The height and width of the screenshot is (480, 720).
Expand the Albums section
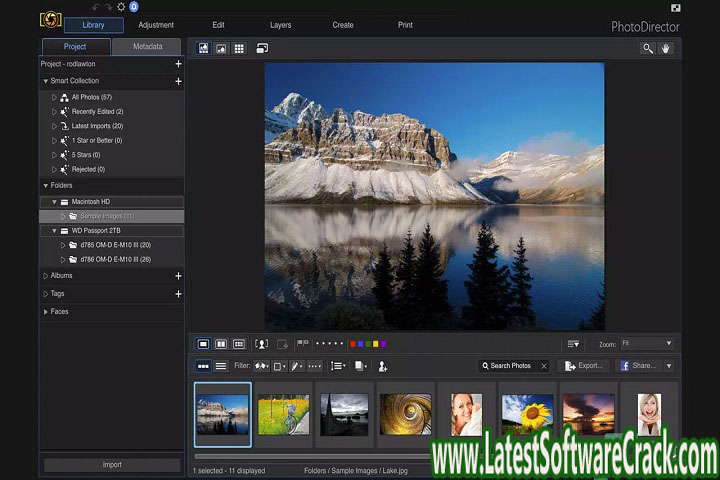[x=45, y=276]
